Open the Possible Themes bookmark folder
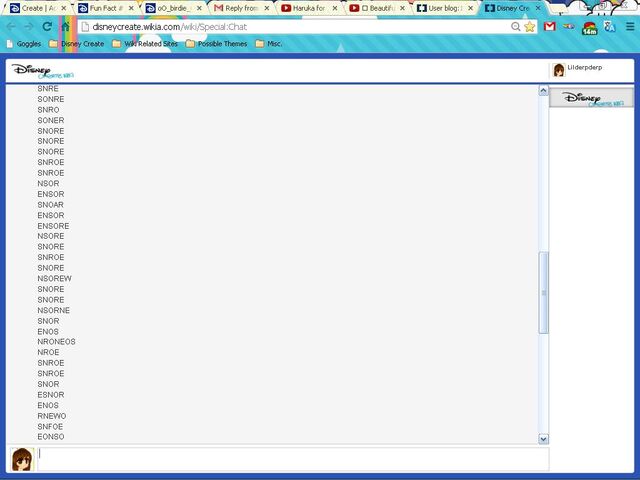 216,44
